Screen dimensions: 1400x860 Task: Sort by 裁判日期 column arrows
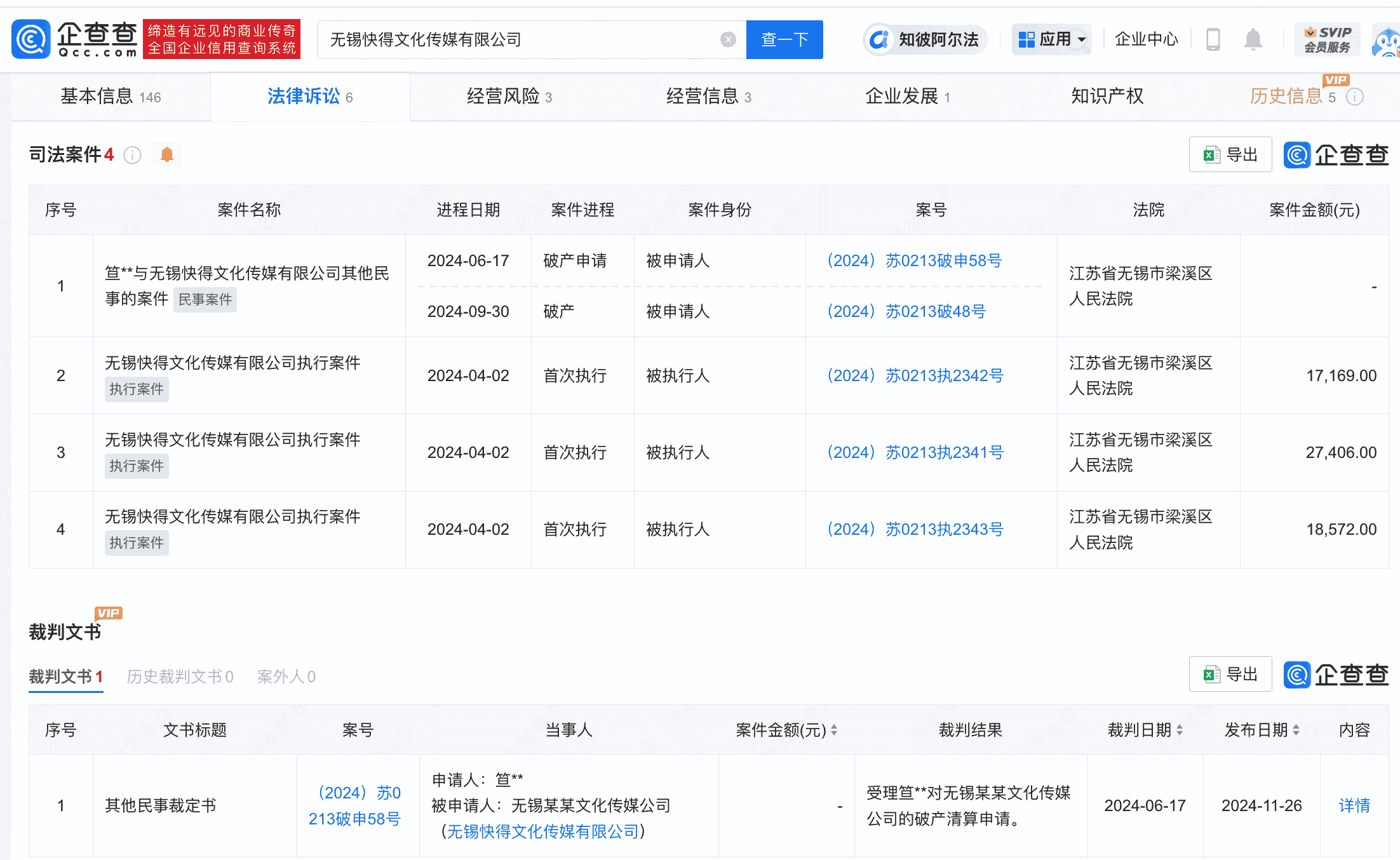(1180, 730)
